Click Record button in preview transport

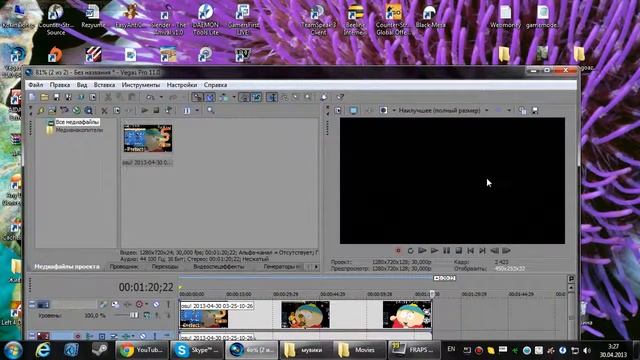tap(398, 251)
